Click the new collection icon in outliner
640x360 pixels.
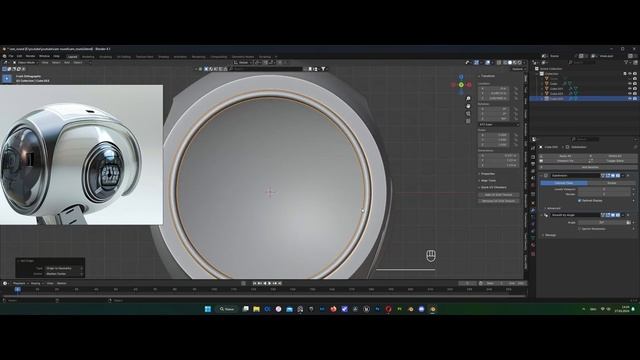635,62
